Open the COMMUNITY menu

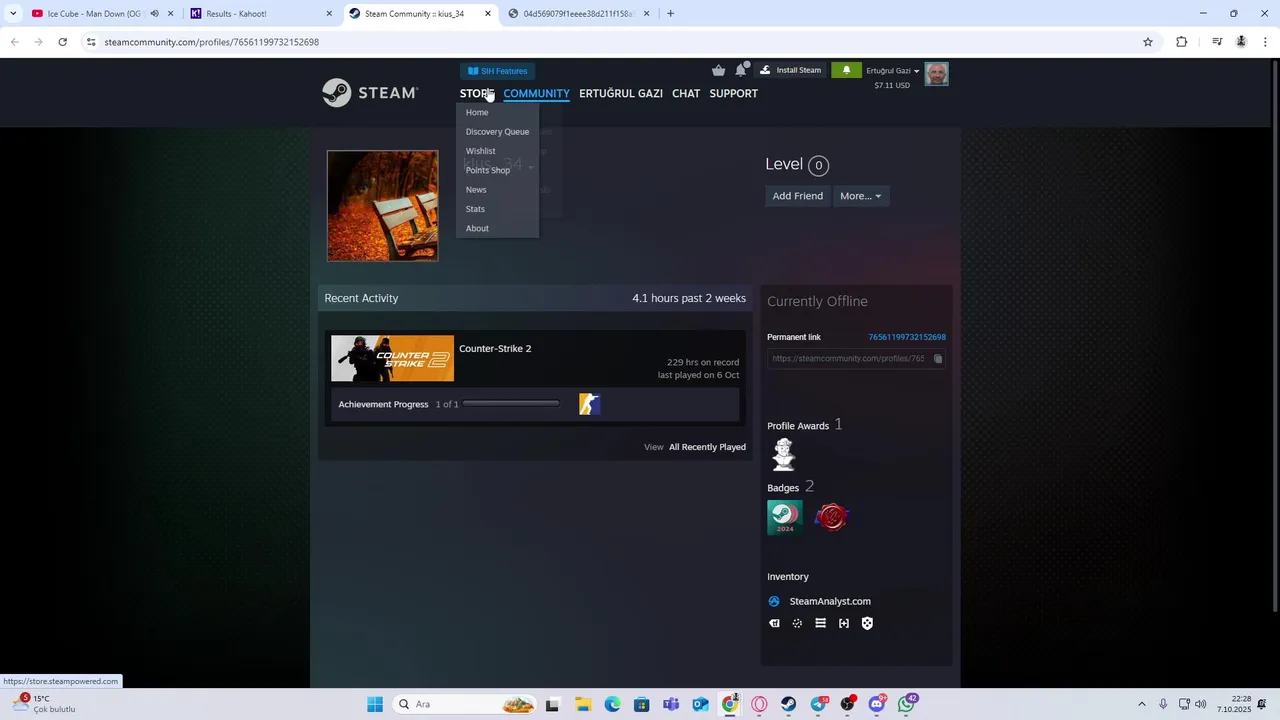tap(536, 93)
